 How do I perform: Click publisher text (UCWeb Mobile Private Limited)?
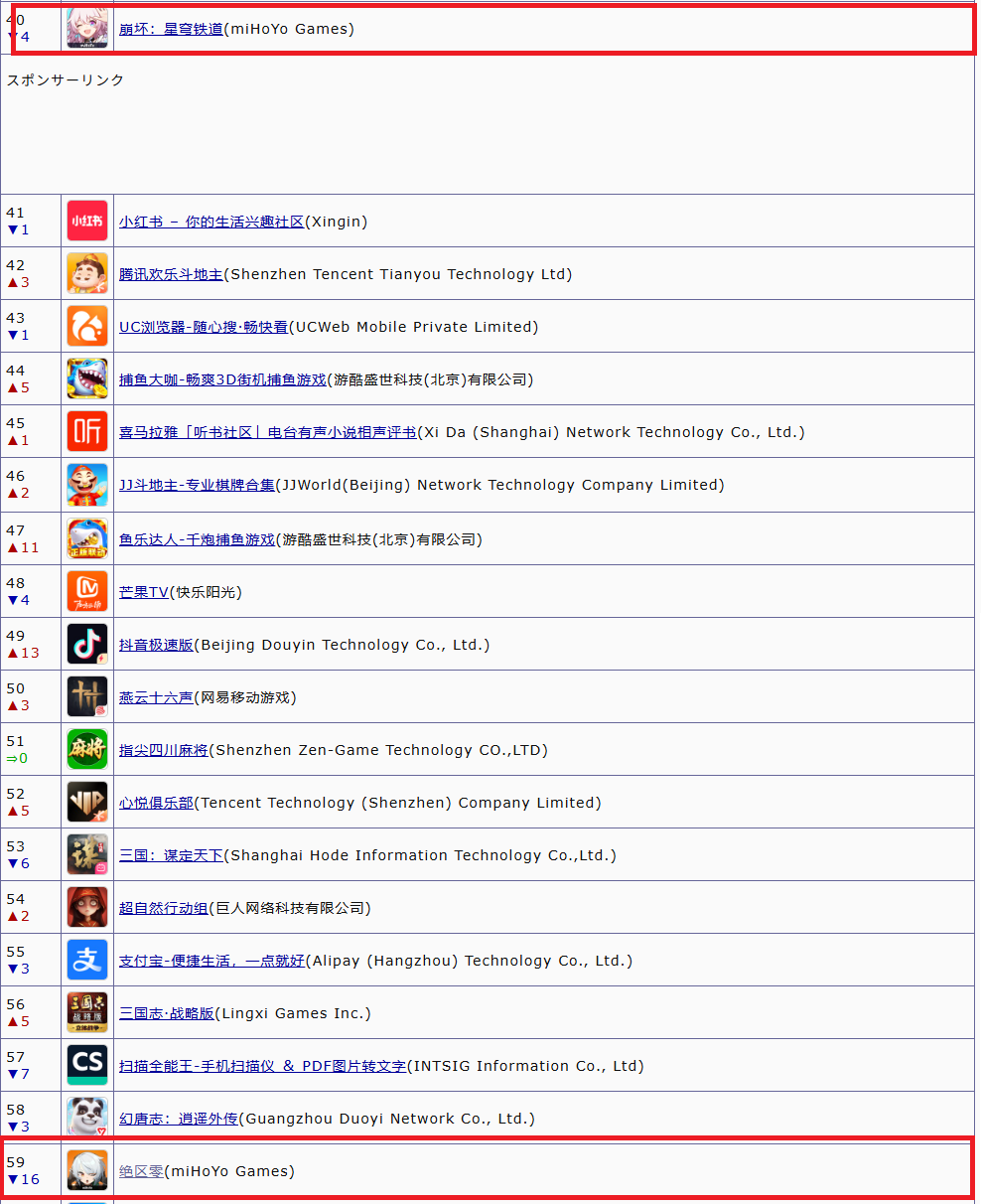click(x=413, y=327)
